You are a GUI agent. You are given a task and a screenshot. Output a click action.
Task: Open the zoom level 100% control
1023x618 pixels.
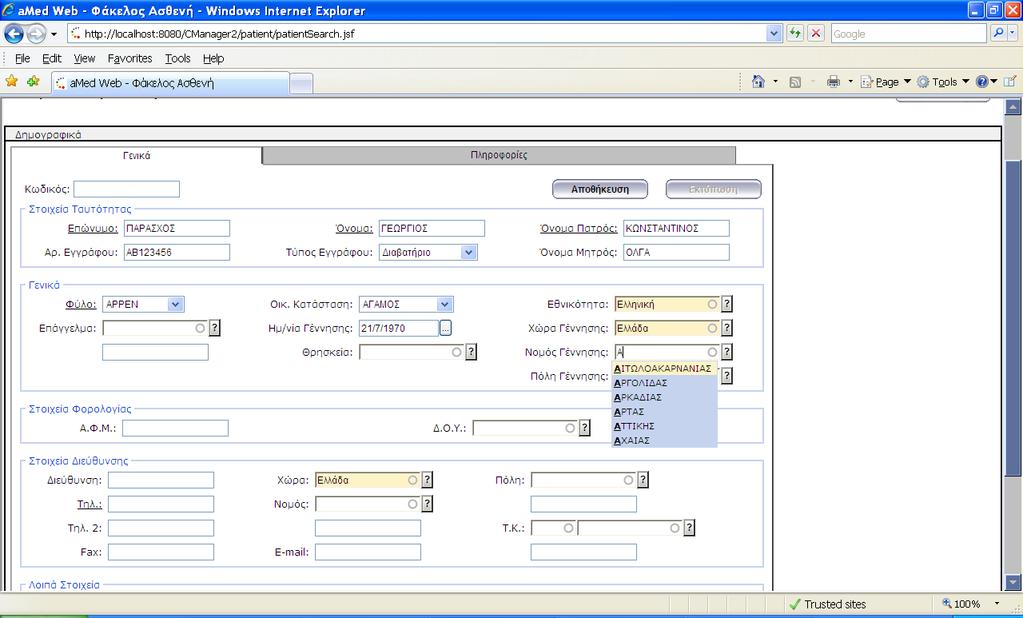(x=971, y=604)
